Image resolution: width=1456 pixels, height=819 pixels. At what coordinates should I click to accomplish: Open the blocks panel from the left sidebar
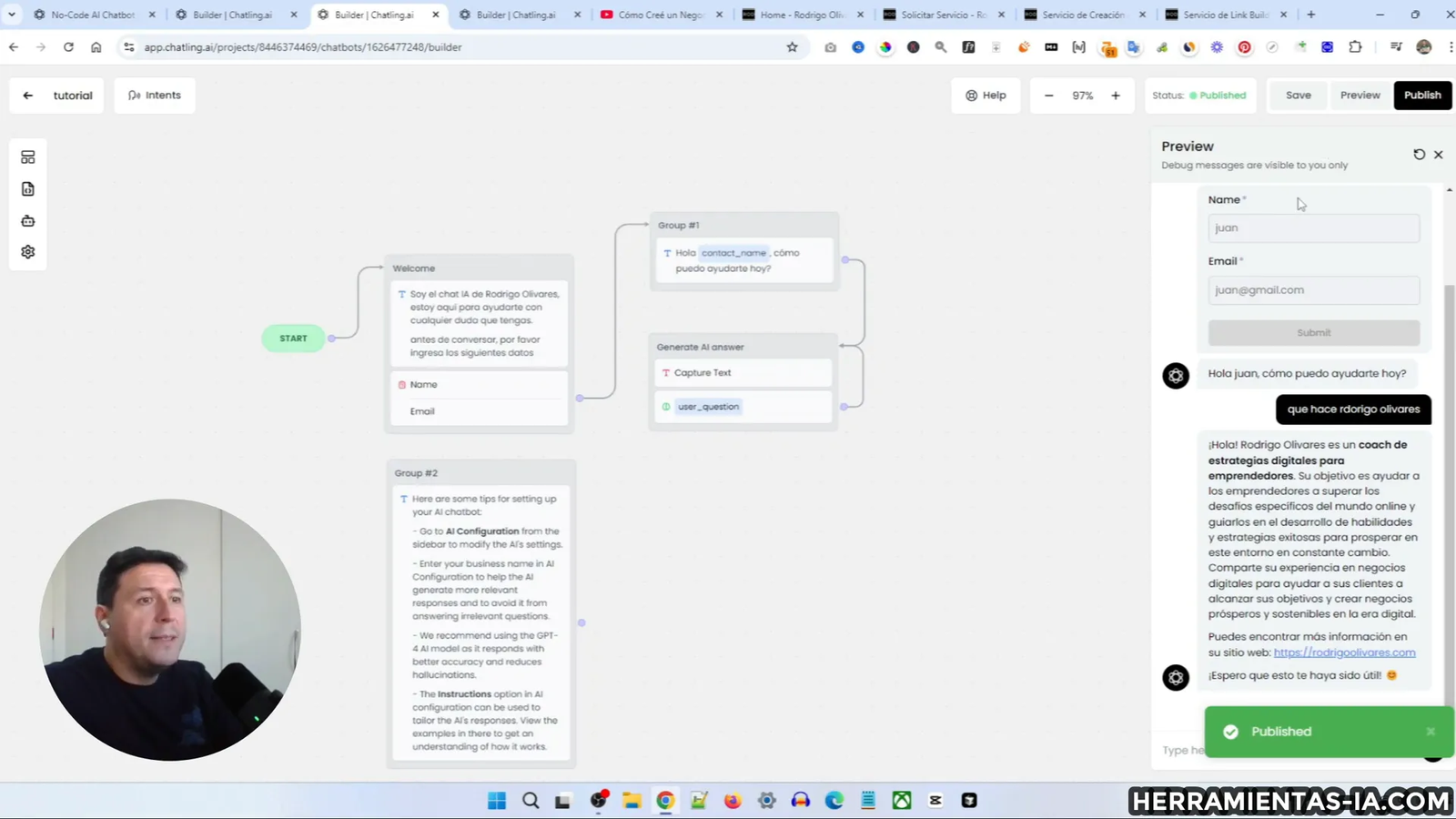pos(27,156)
